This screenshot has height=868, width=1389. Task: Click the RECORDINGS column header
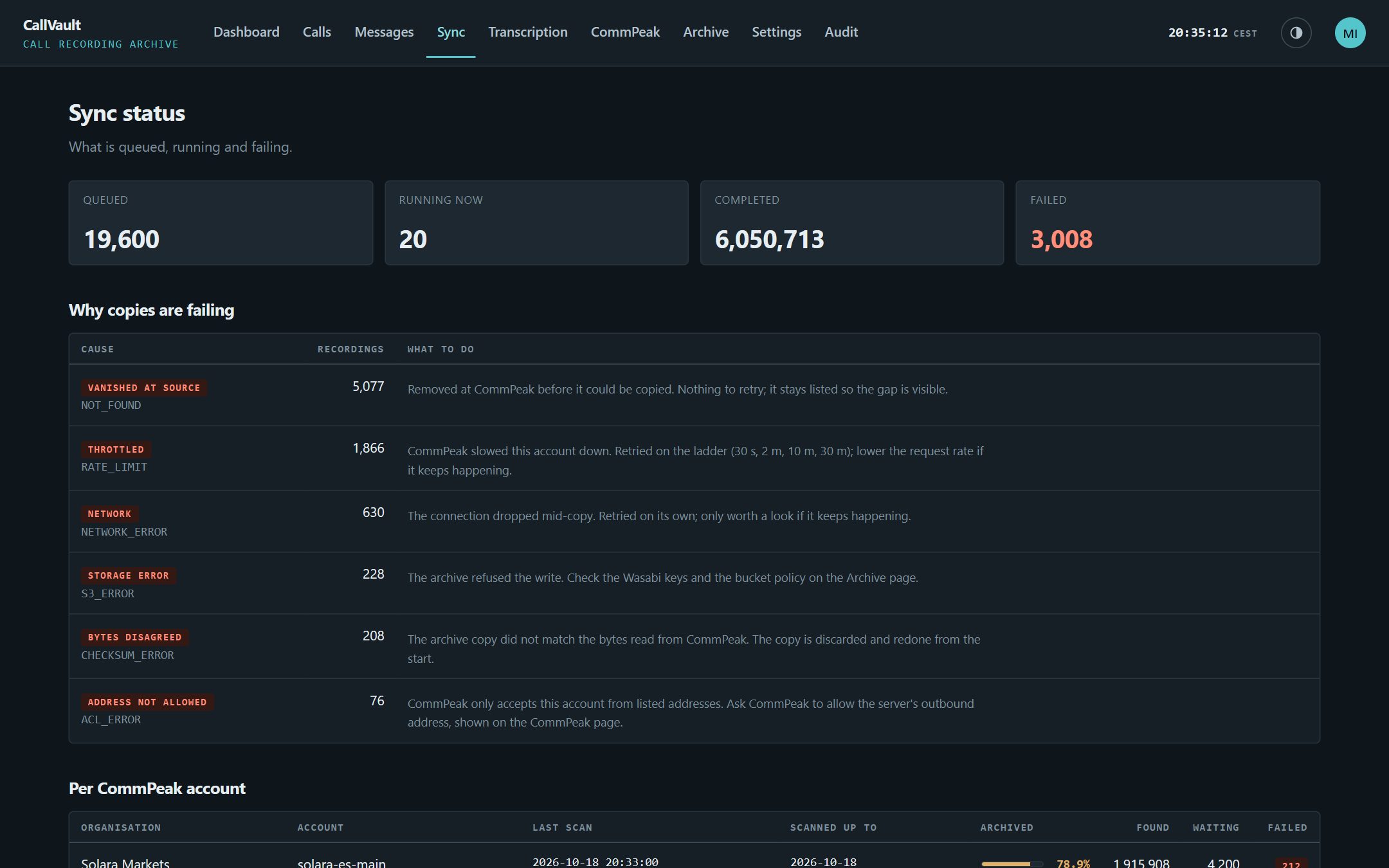coord(350,349)
